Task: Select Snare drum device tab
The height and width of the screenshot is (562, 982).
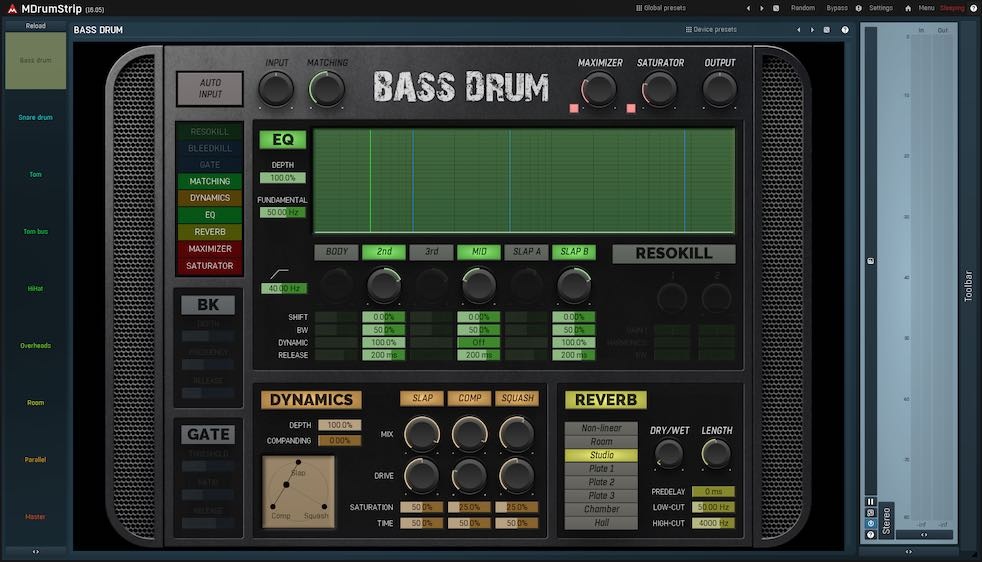Action: click(36, 117)
